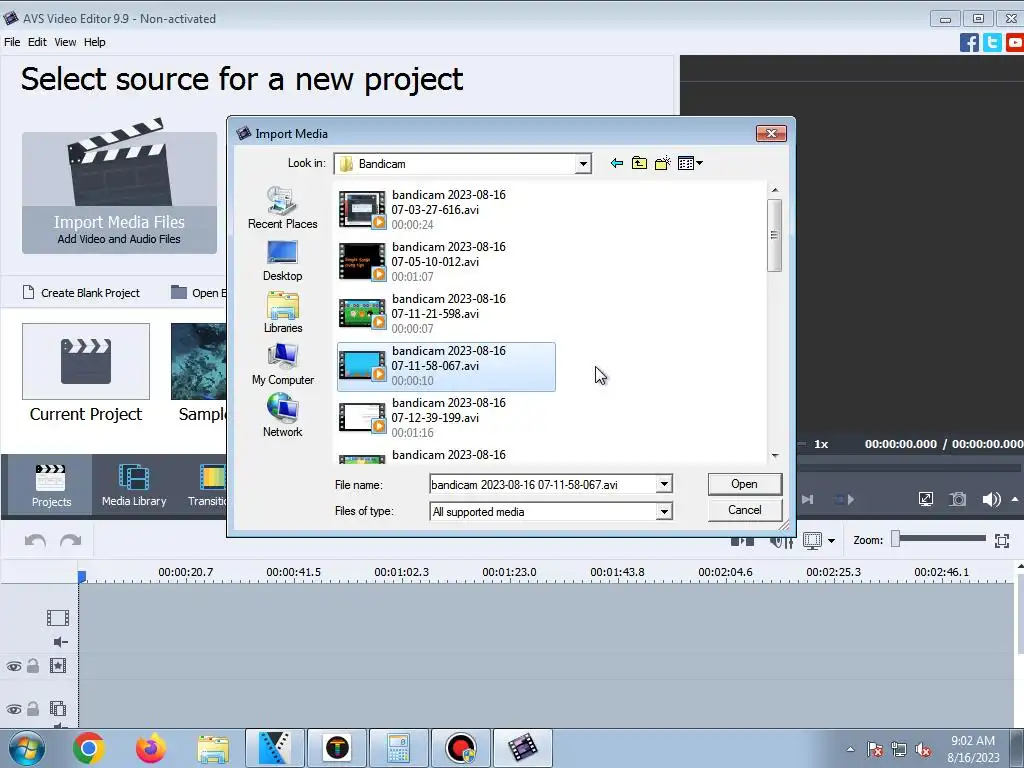The height and width of the screenshot is (768, 1024).
Task: Click scroll down arrow in file list
Action: (x=775, y=455)
